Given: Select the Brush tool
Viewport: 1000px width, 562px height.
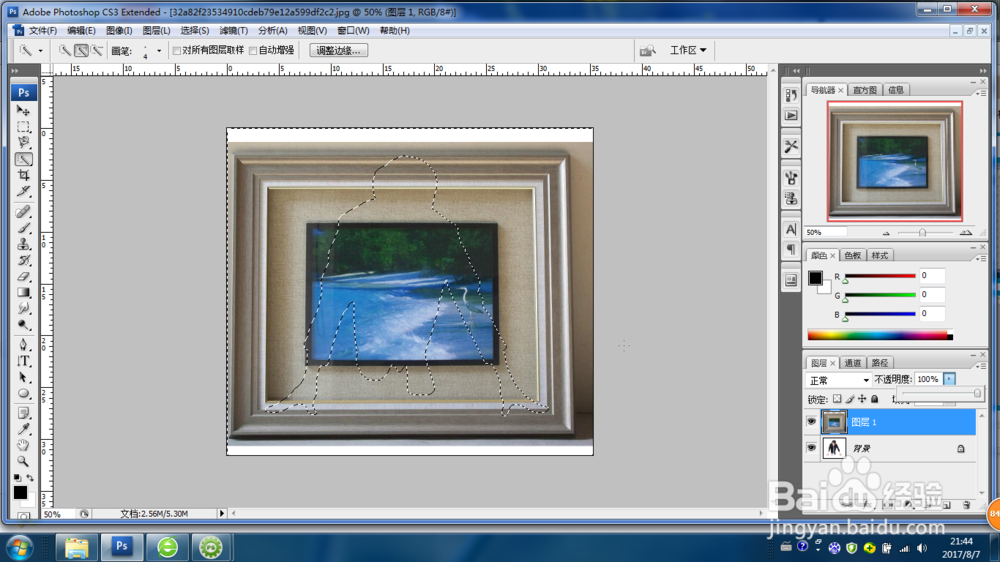Looking at the screenshot, I should pos(24,228).
